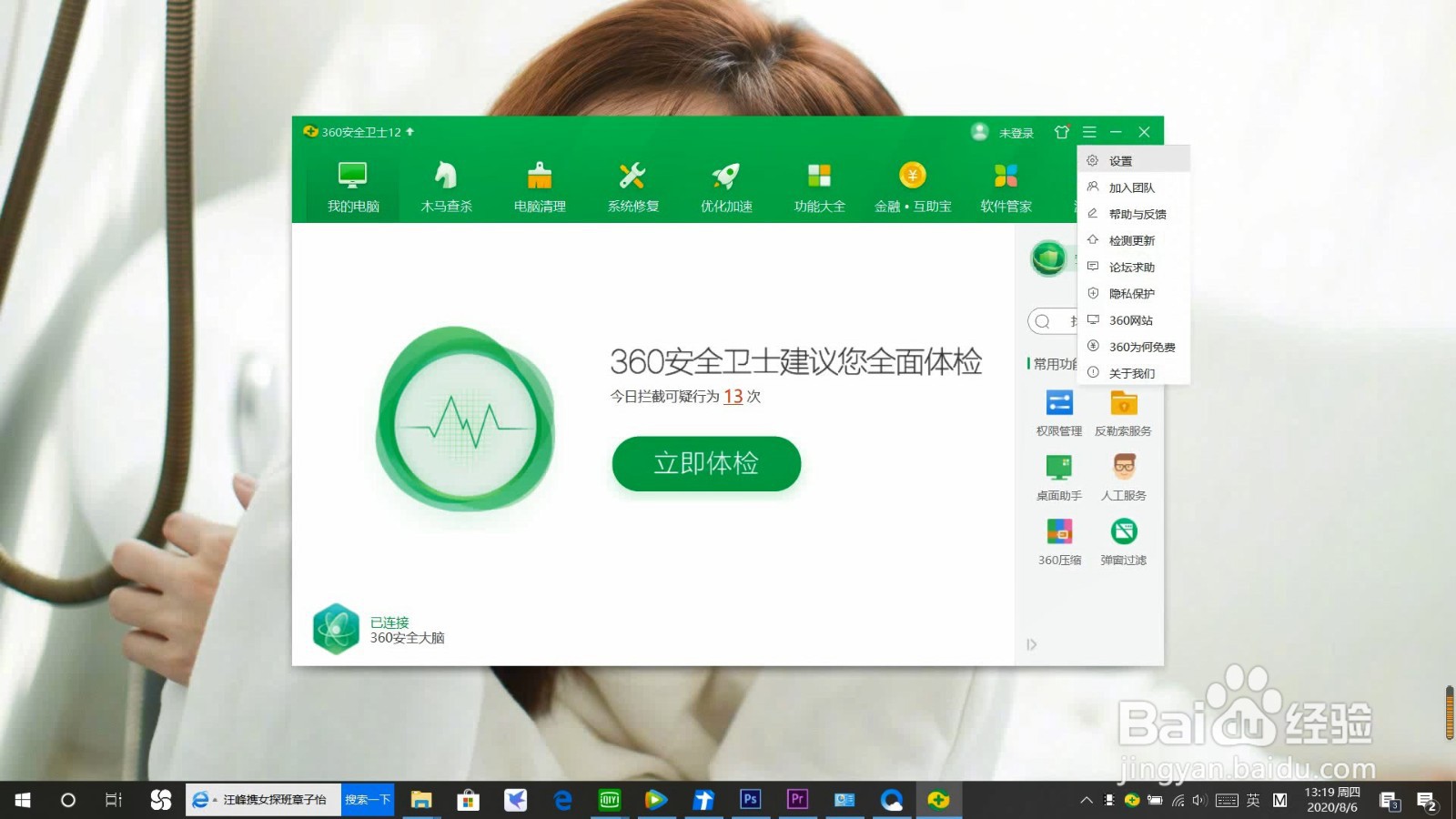The image size is (1456, 819).
Task: Open the taskbar clock 13:19
Action: 1331,800
